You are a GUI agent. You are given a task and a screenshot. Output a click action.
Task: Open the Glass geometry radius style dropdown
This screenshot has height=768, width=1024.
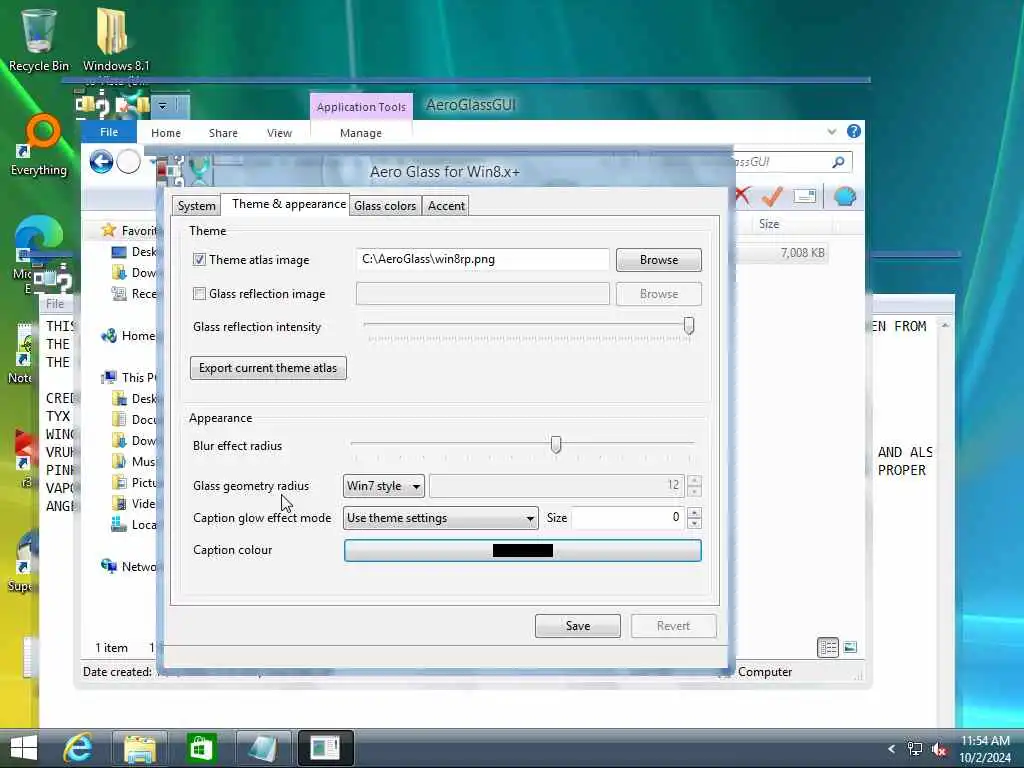pos(383,486)
